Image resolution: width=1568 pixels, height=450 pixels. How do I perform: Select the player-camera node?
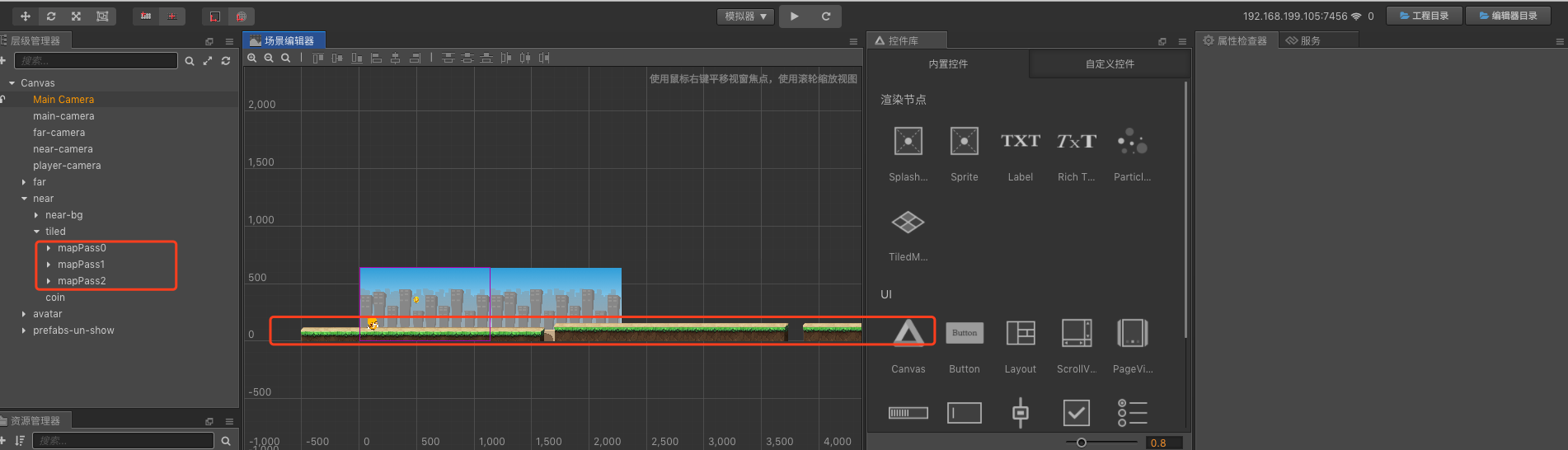(x=67, y=166)
